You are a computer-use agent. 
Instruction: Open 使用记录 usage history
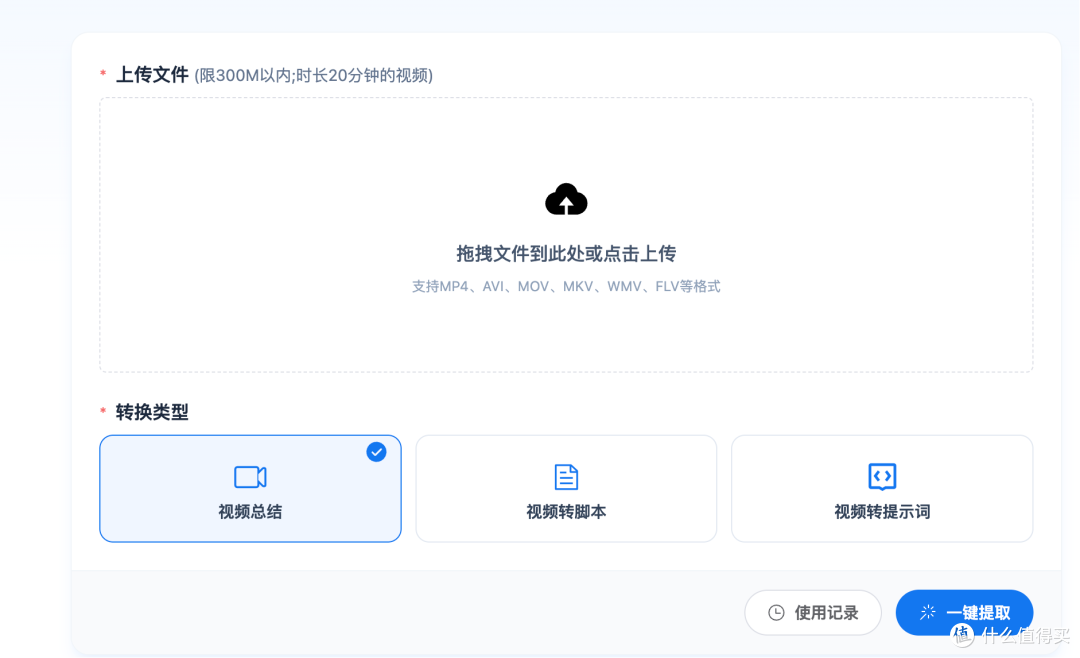(813, 613)
